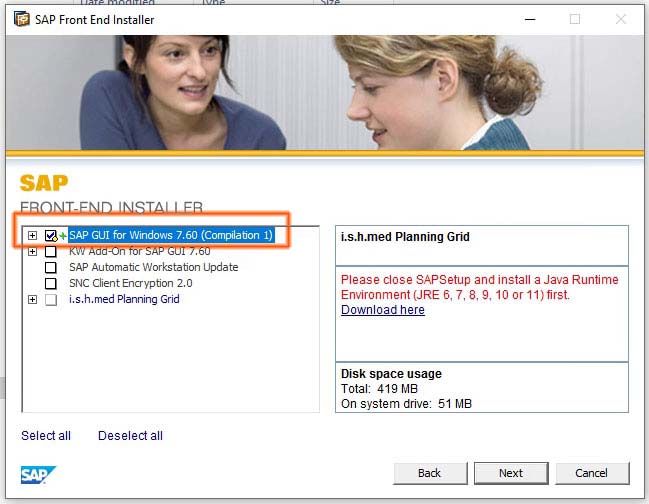Click the On system drive 51 MB text

406,404
